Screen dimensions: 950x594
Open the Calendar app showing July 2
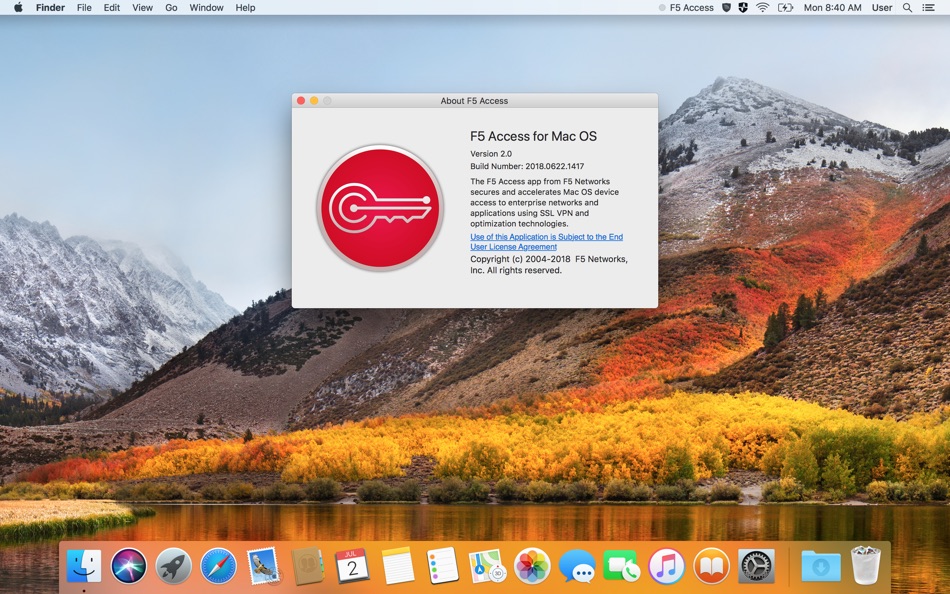click(x=350, y=565)
